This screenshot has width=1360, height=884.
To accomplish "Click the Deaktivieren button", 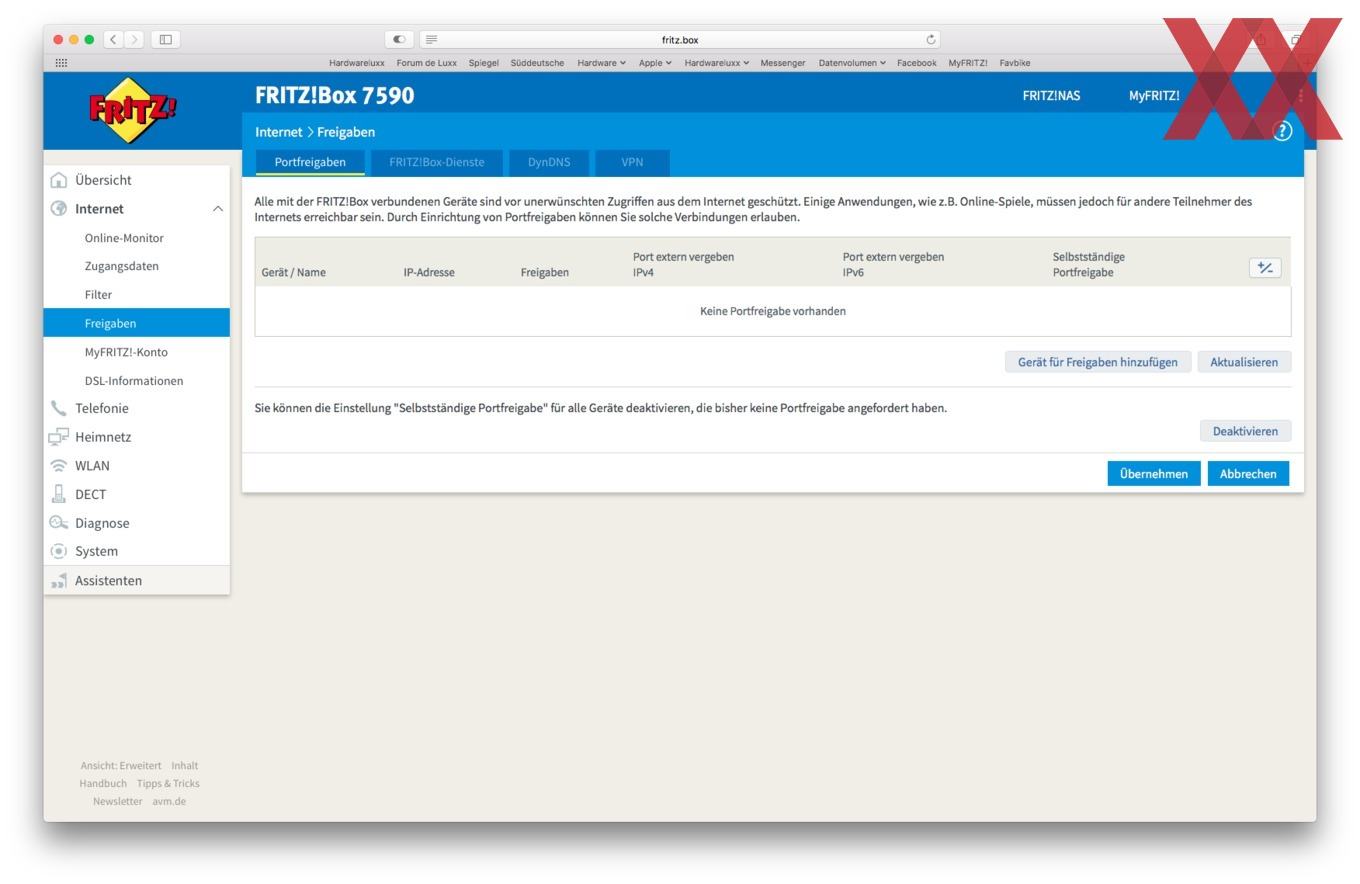I will pos(1245,431).
